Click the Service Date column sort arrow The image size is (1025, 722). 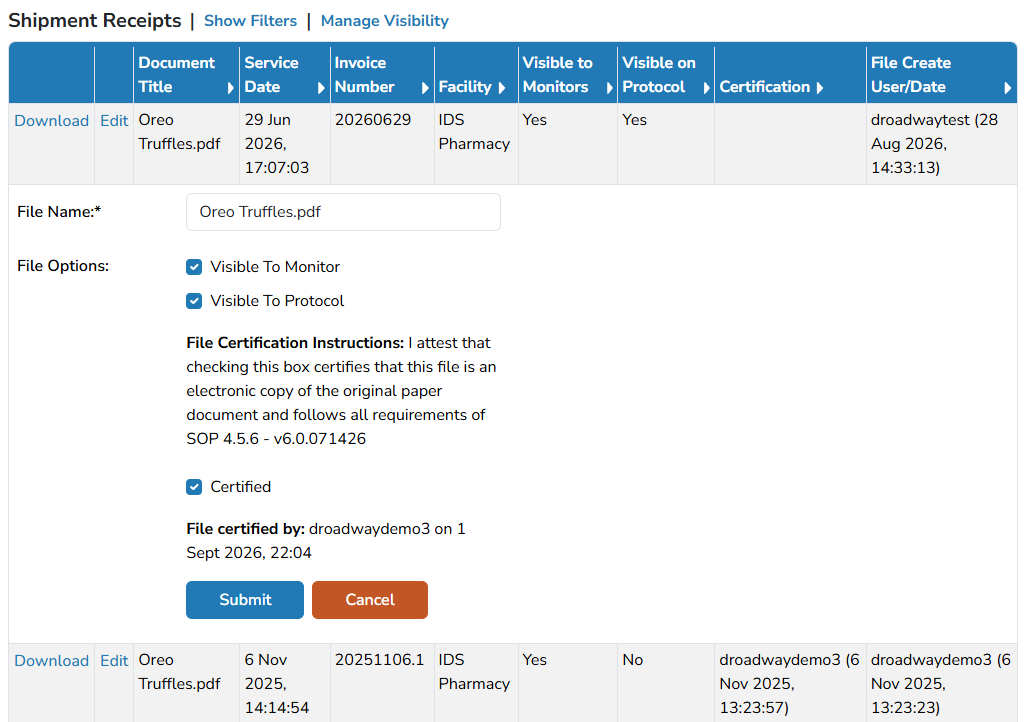321,88
